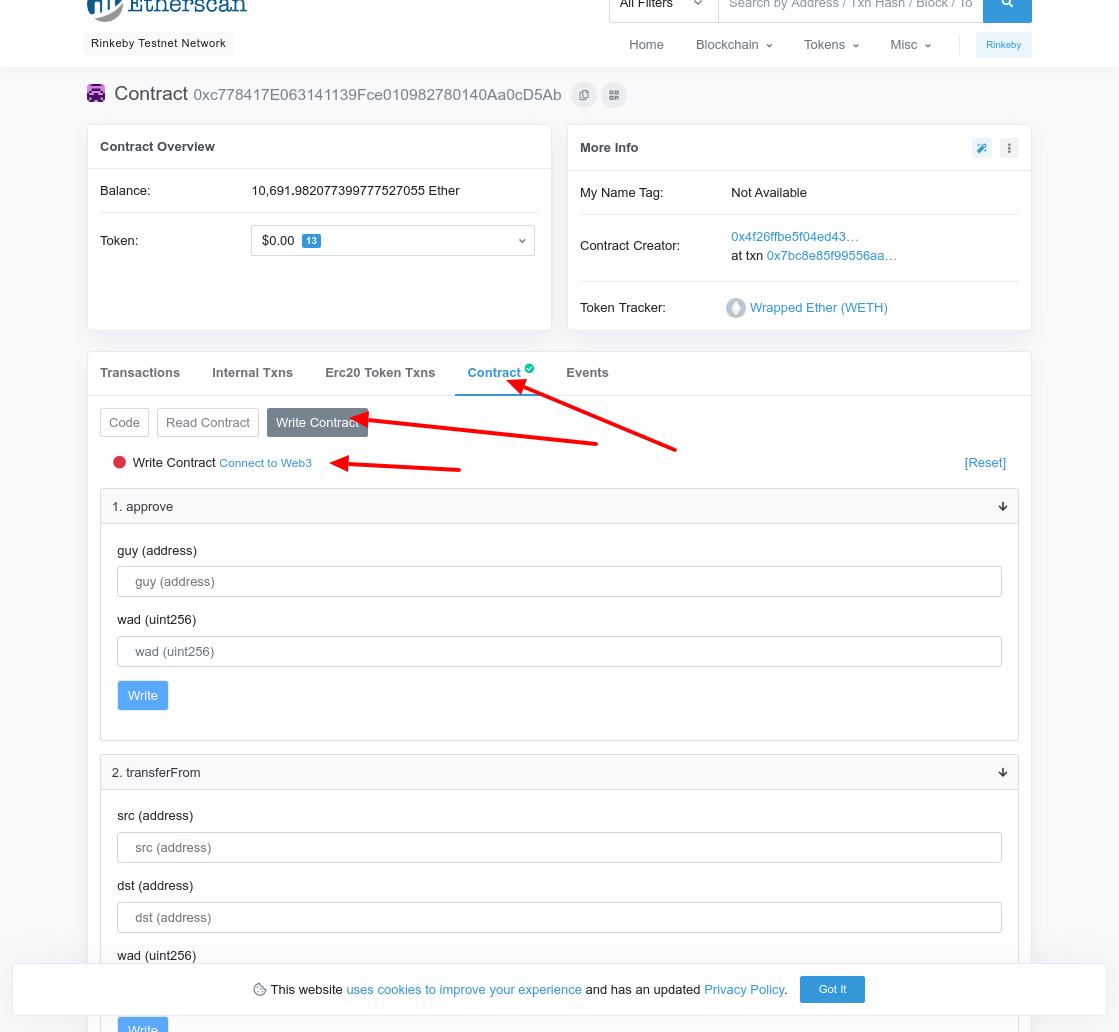Open the All Filters dropdown
The width and height of the screenshot is (1119, 1032).
663,6
